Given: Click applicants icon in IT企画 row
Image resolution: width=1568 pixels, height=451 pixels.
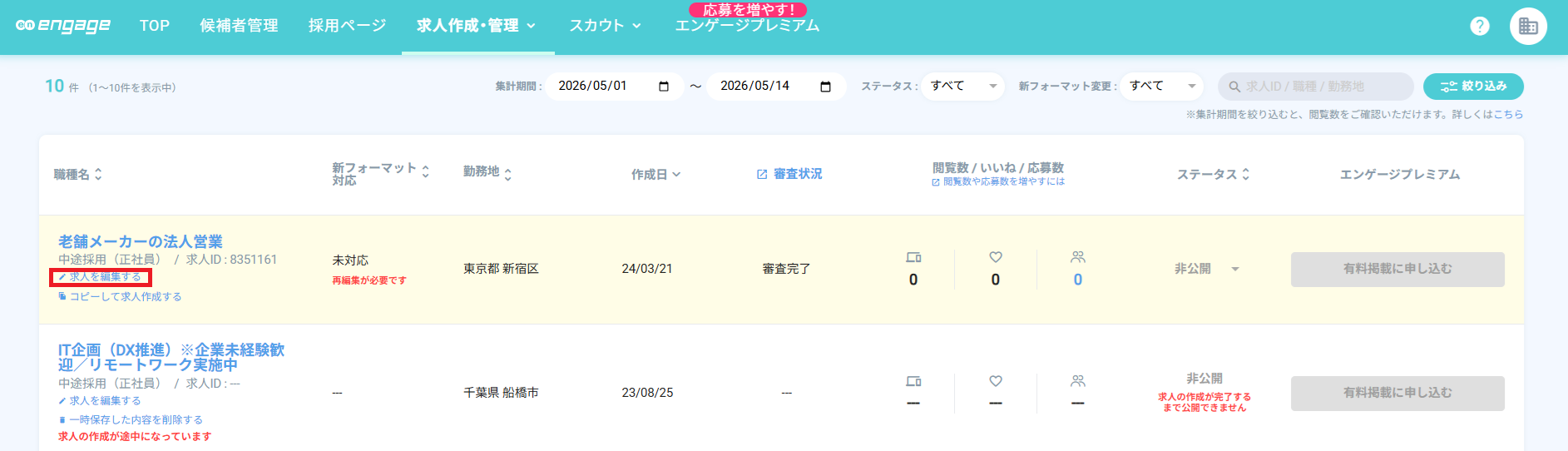Looking at the screenshot, I should pos(1078,381).
